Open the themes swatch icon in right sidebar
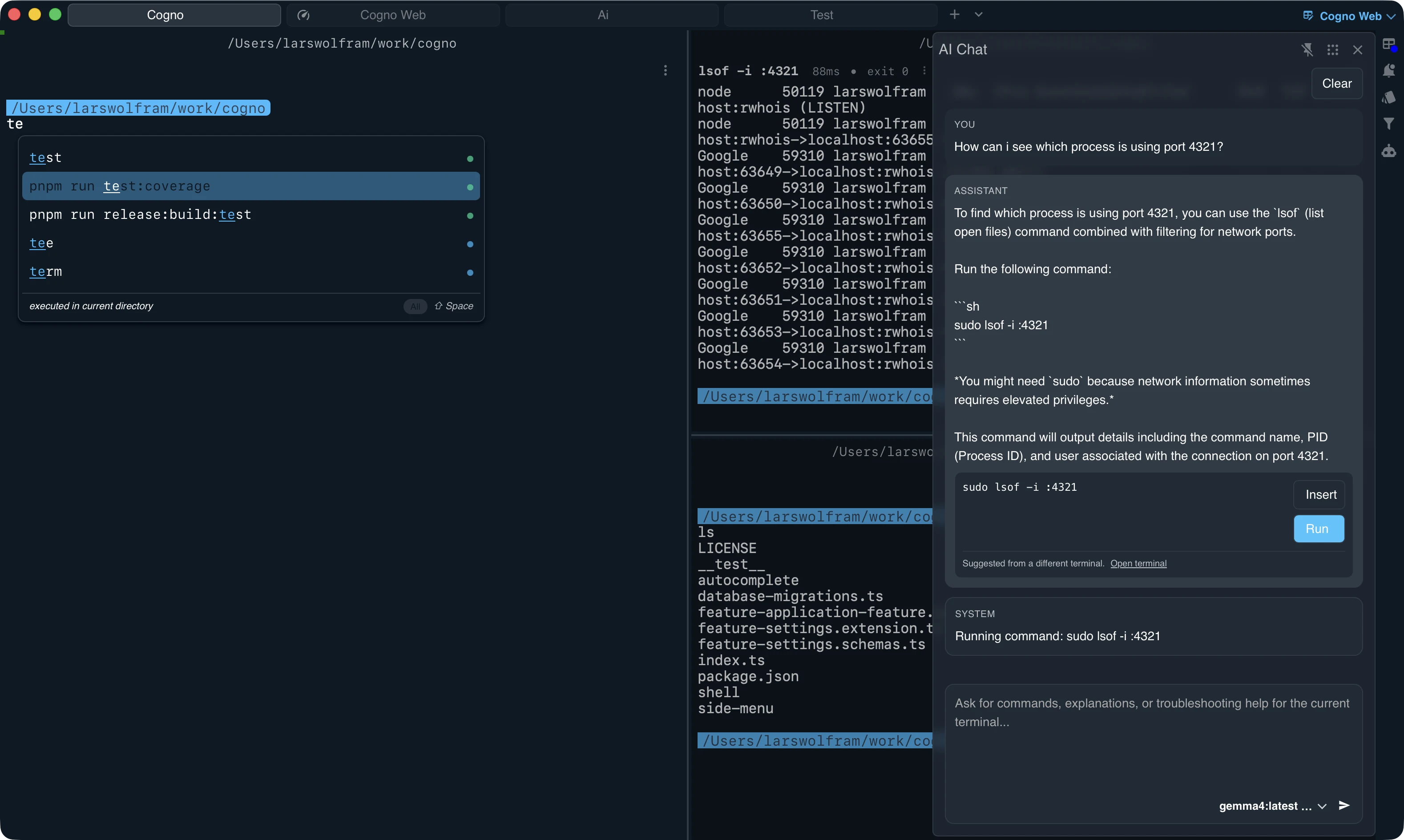The height and width of the screenshot is (840, 1404). click(x=1389, y=97)
